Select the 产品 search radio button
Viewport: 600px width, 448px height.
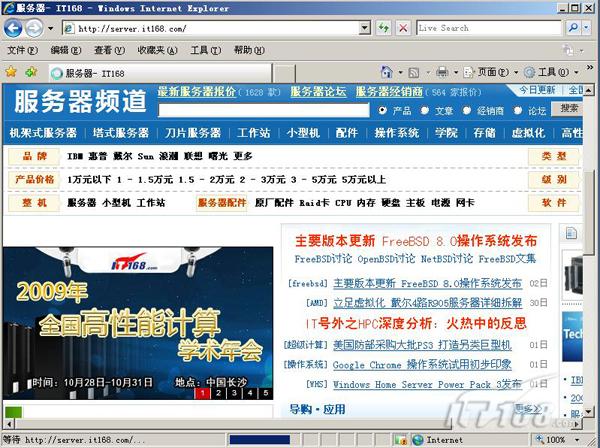pyautogui.click(x=382, y=110)
